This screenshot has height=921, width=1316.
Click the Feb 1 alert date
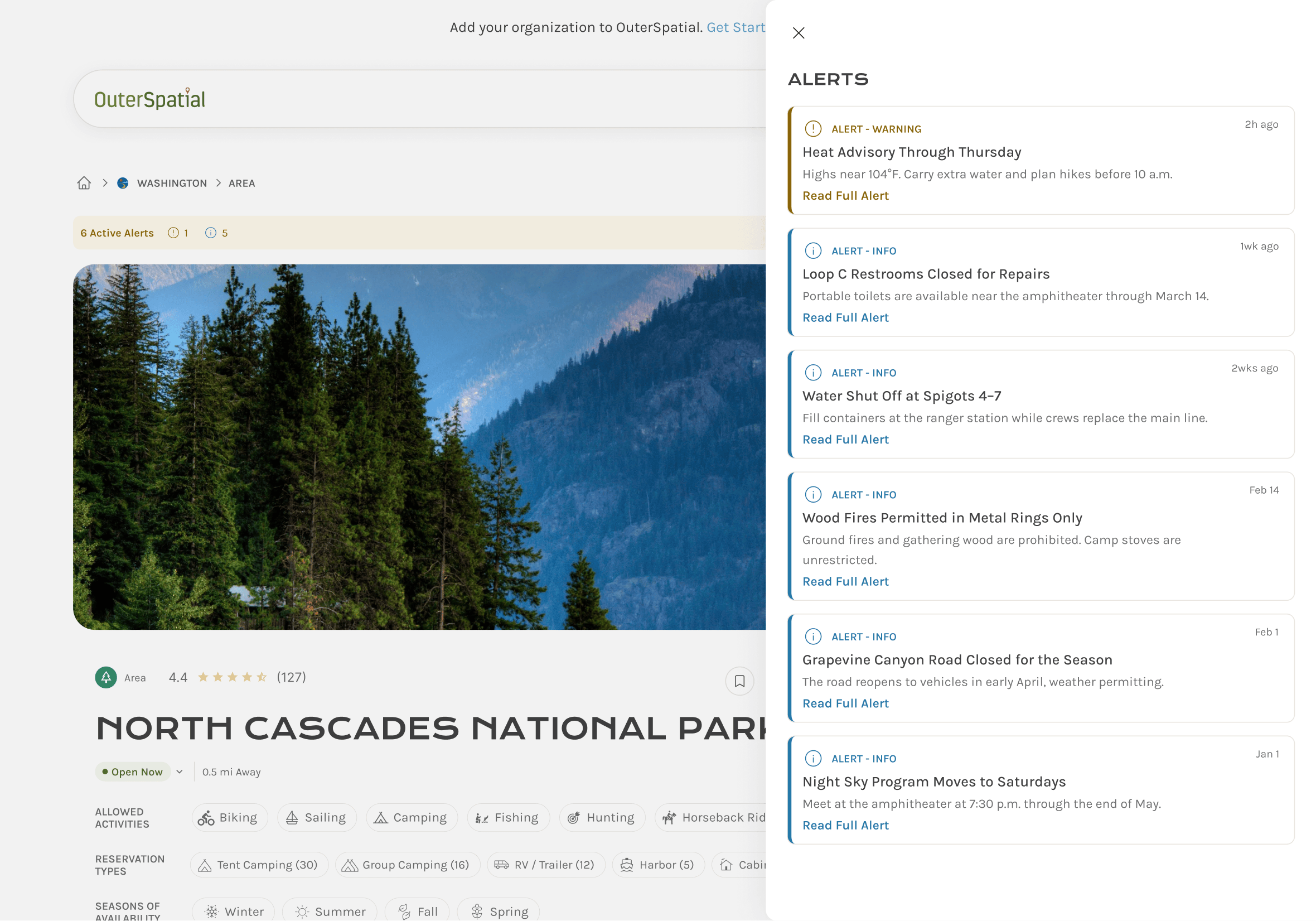click(1267, 632)
